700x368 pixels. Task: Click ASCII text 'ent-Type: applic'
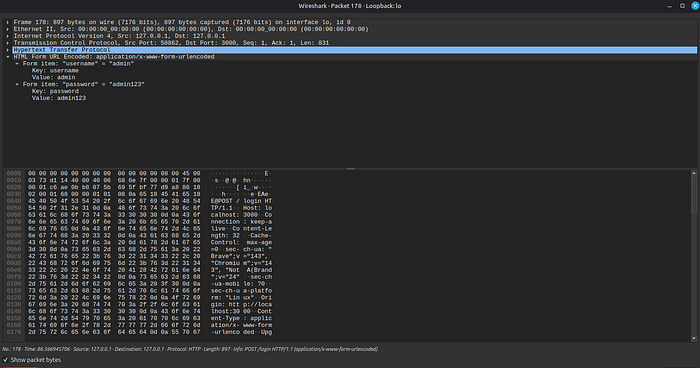(x=242, y=318)
